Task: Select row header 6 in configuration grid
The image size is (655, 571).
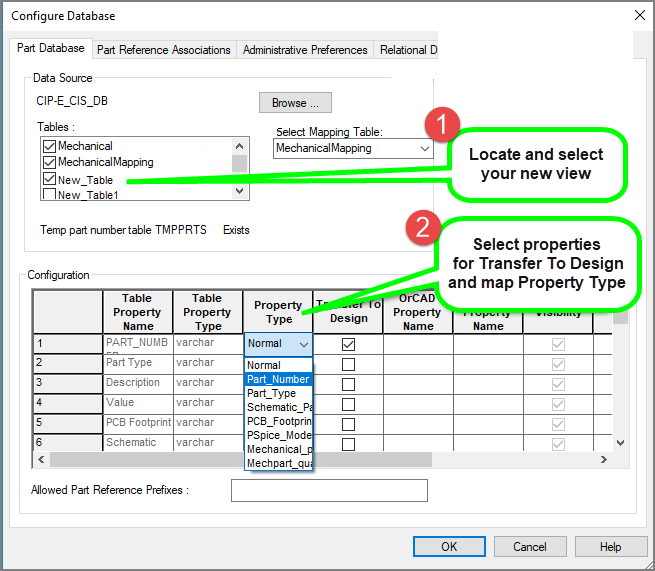Action: tap(68, 443)
